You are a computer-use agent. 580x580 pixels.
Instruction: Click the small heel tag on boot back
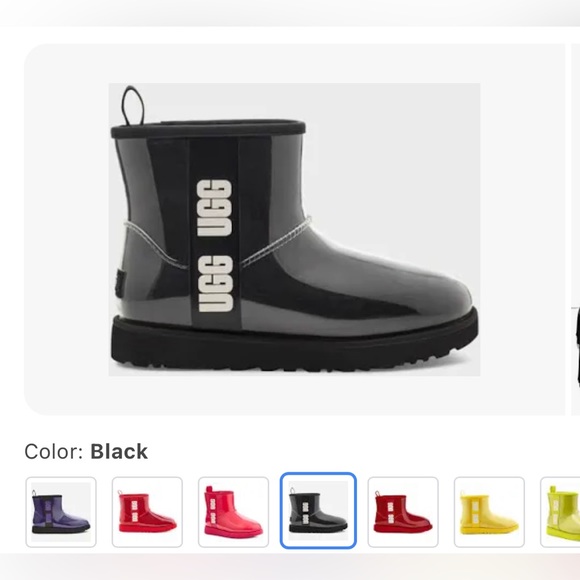[x=119, y=283]
